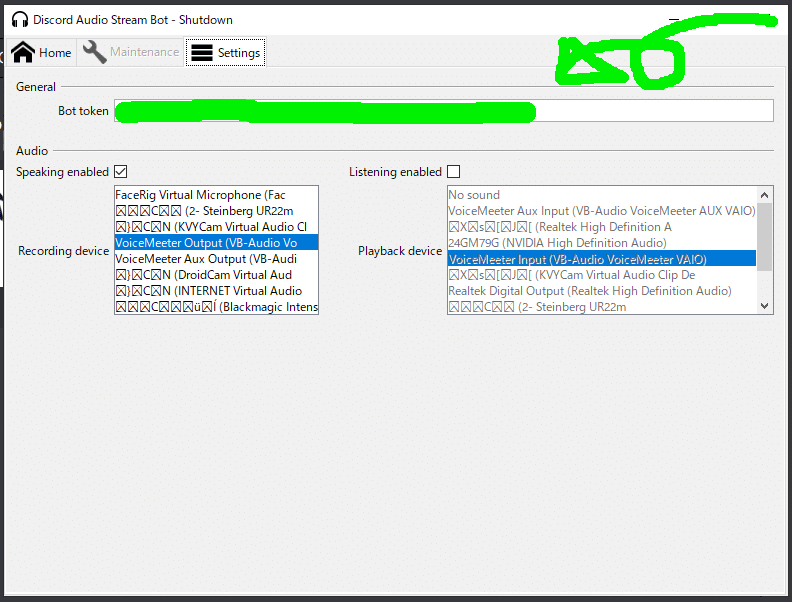Select VoiceMeeter Input VAIO playback device
Viewport: 792px width, 602px height.
[x=602, y=259]
